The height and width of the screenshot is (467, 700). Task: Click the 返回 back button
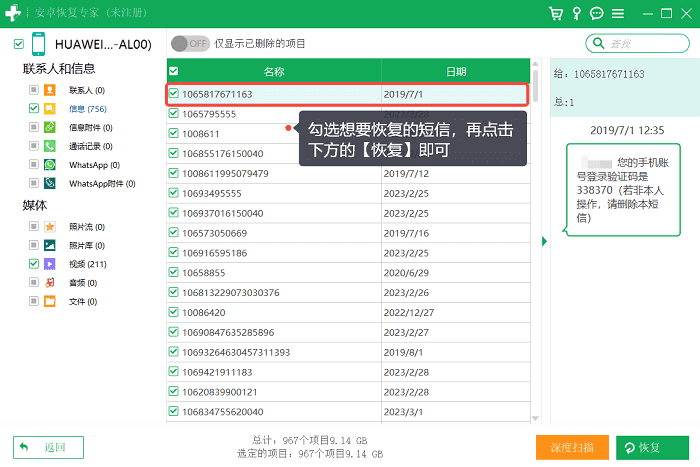pyautogui.click(x=48, y=447)
